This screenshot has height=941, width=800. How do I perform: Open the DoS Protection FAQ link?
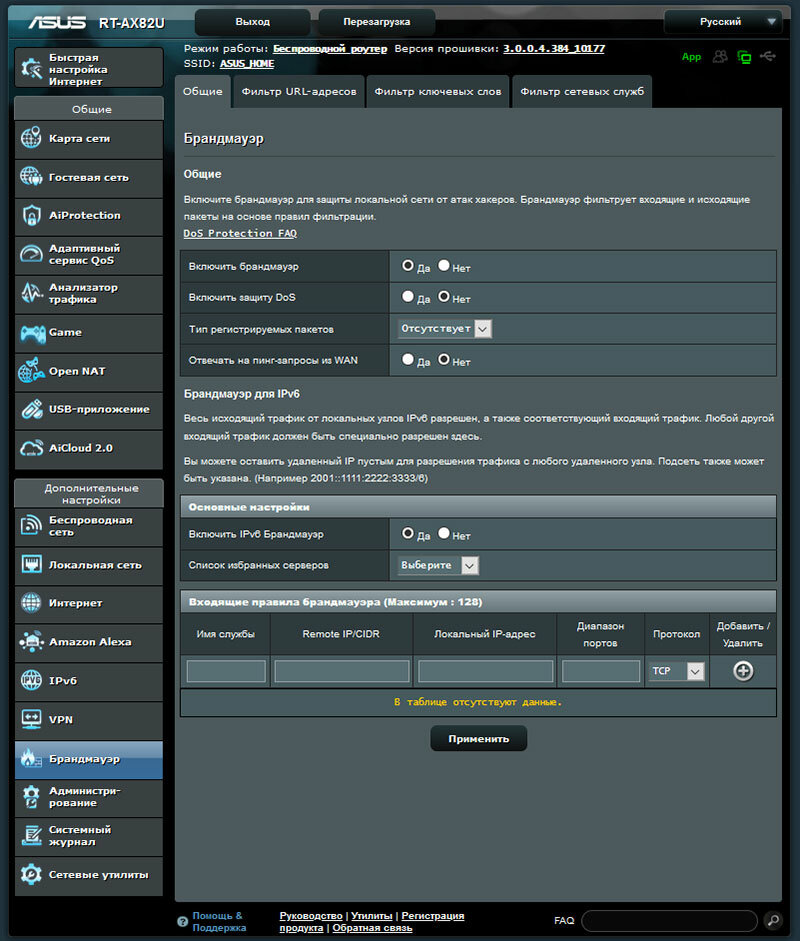coord(240,233)
